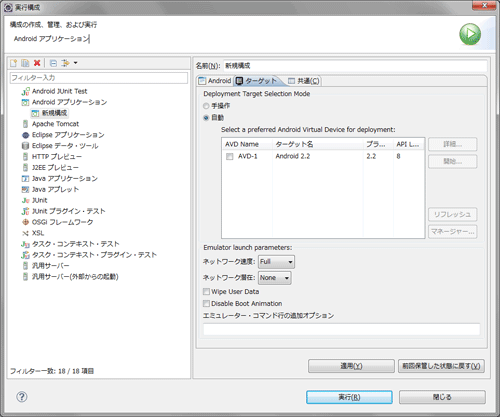Click the Java アプリケーション icon
The width and height of the screenshot is (500, 417).
26,179
